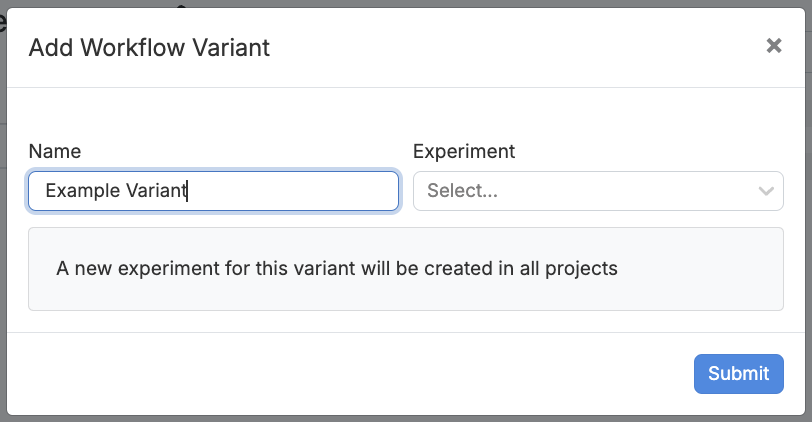Click the blank space below the info message
Viewport: 812px width, 422px height.
click(400, 321)
